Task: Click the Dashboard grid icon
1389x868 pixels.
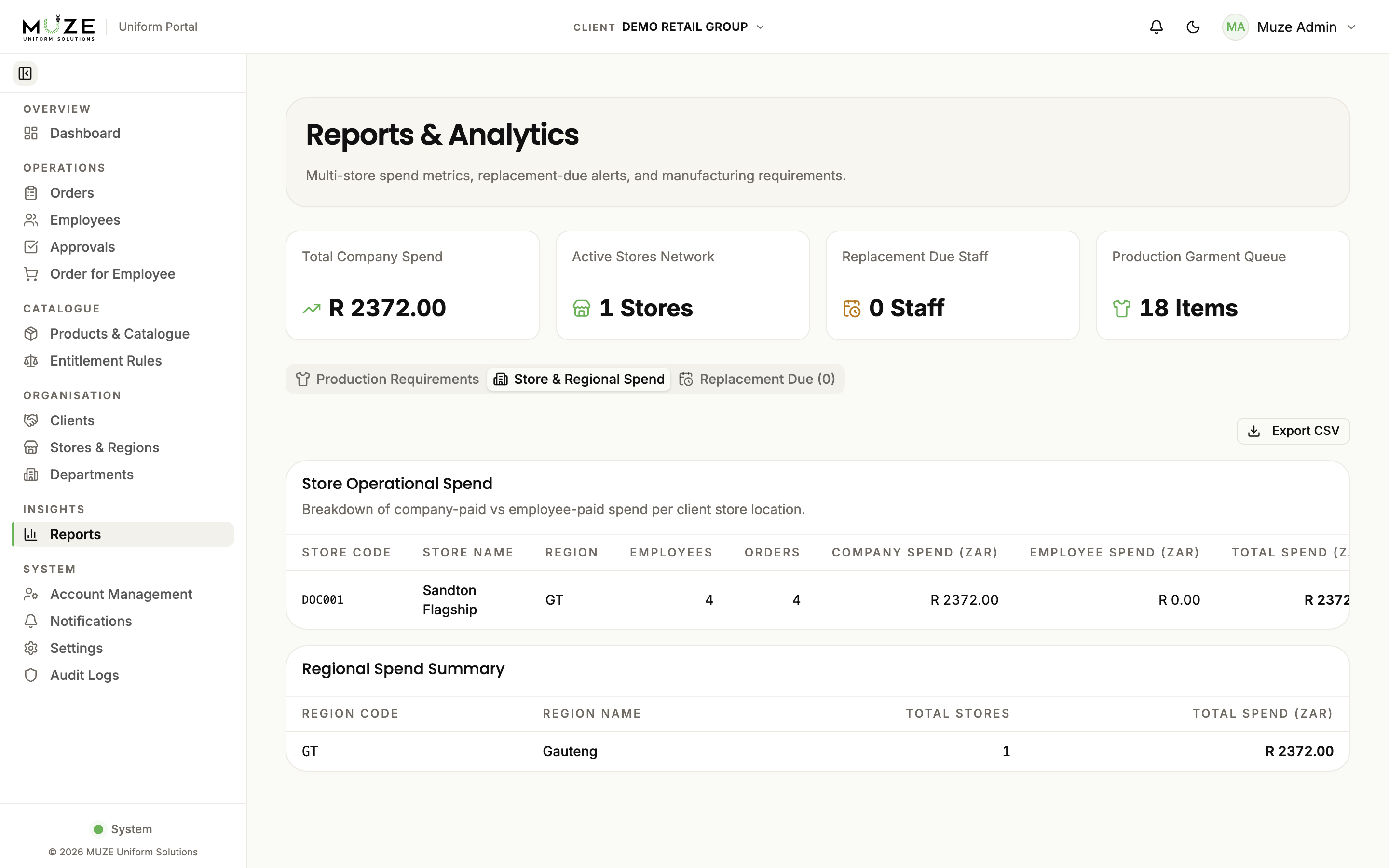Action: tap(31, 133)
